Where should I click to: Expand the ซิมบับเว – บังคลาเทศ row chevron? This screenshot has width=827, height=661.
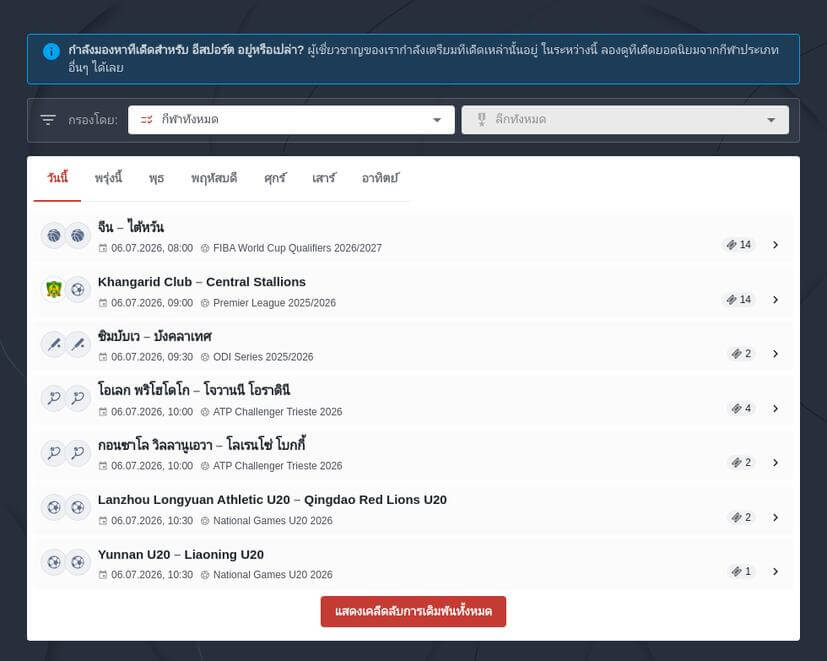775,353
